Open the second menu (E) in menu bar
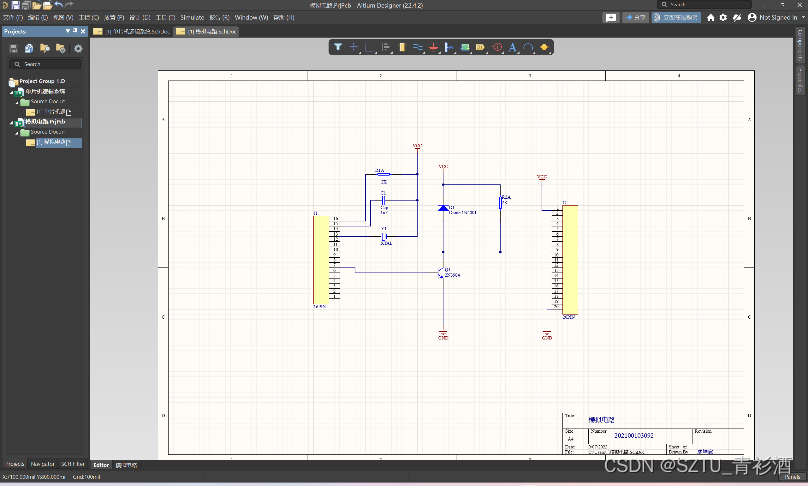 coord(38,18)
